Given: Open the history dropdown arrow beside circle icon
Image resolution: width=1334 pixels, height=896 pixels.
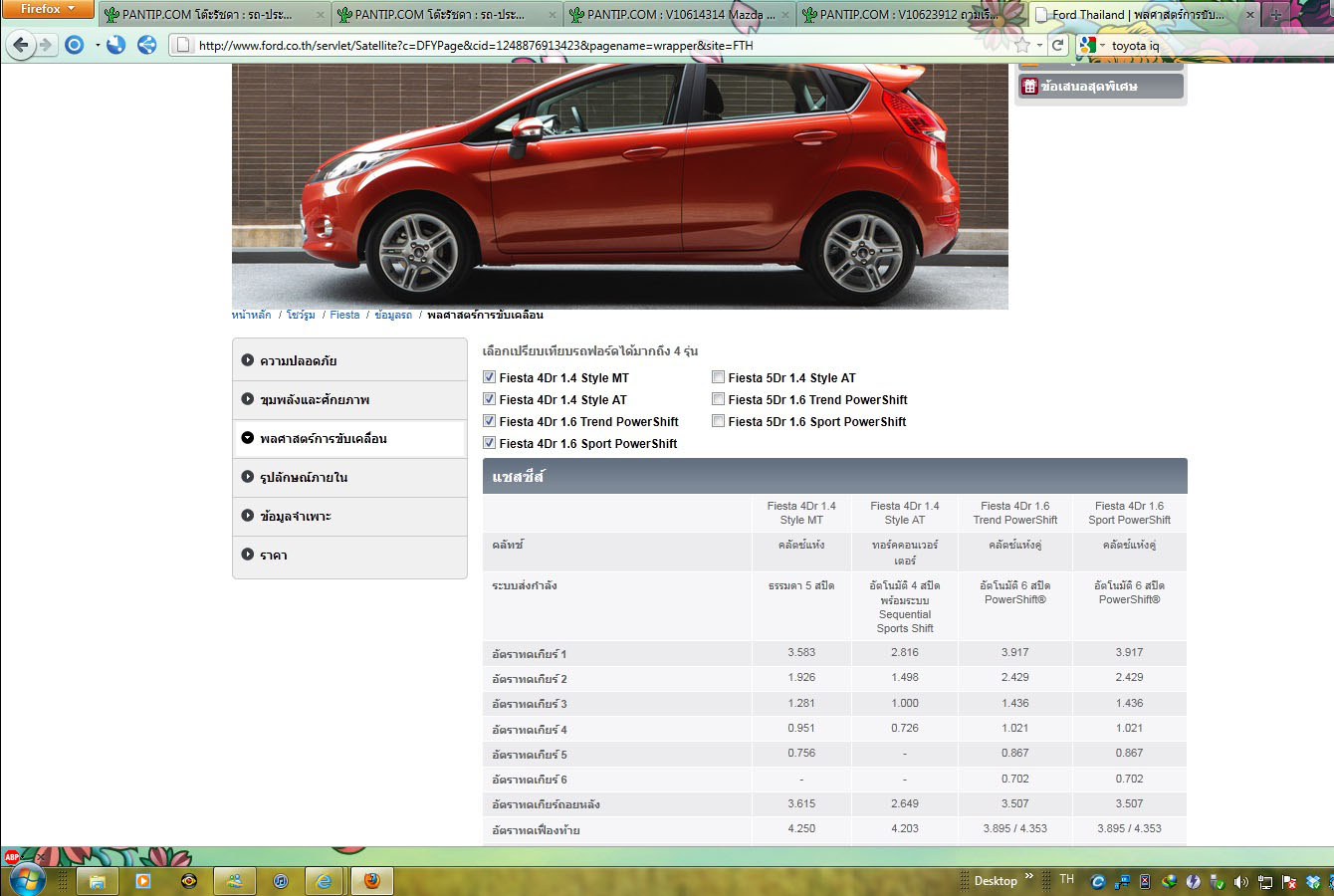Looking at the screenshot, I should pos(98,45).
